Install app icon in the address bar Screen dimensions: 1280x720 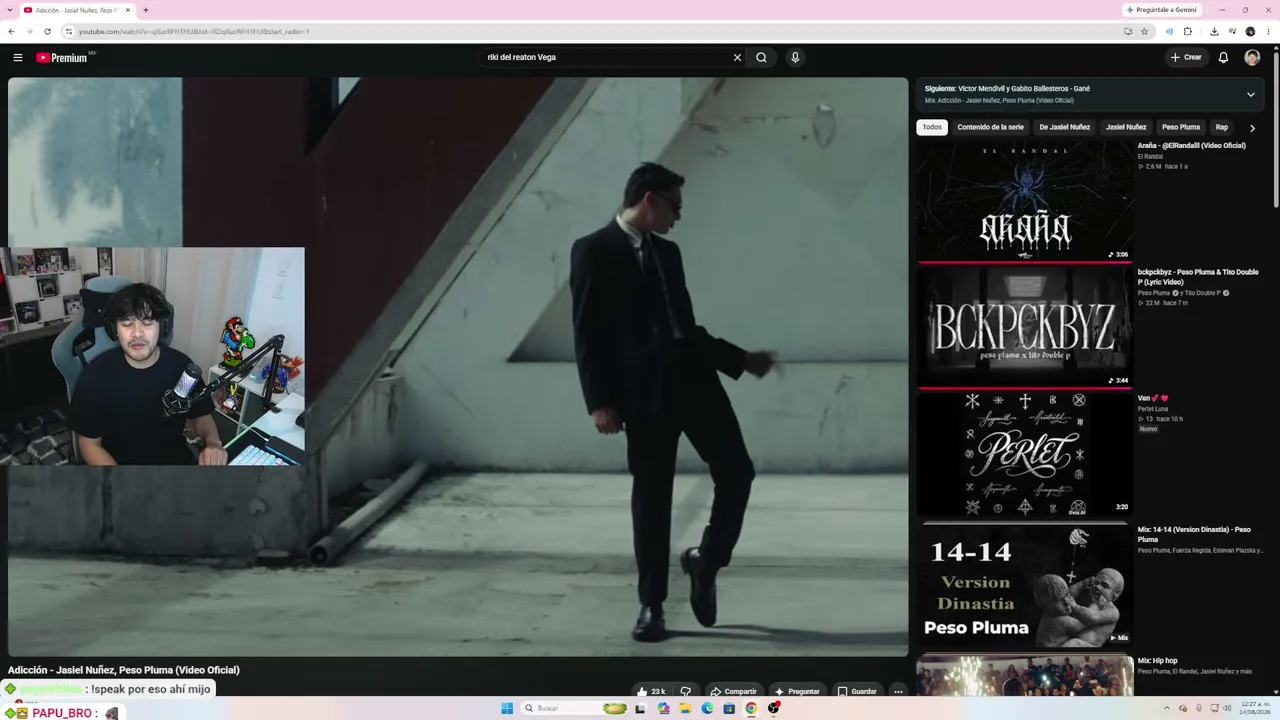coord(1128,31)
